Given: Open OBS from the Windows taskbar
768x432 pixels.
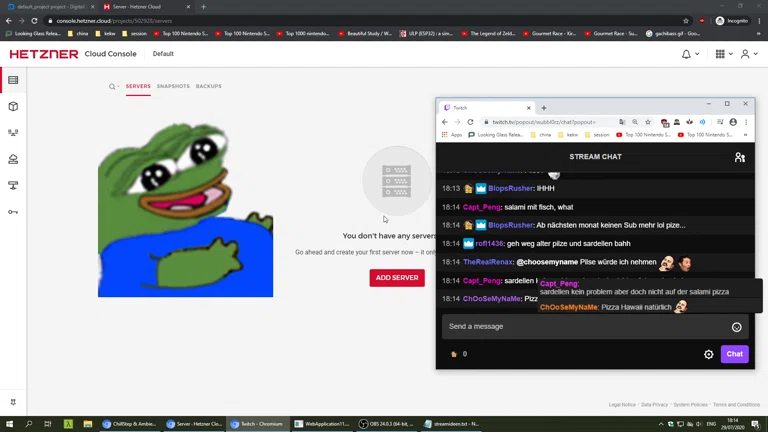Looking at the screenshot, I should pos(385,424).
